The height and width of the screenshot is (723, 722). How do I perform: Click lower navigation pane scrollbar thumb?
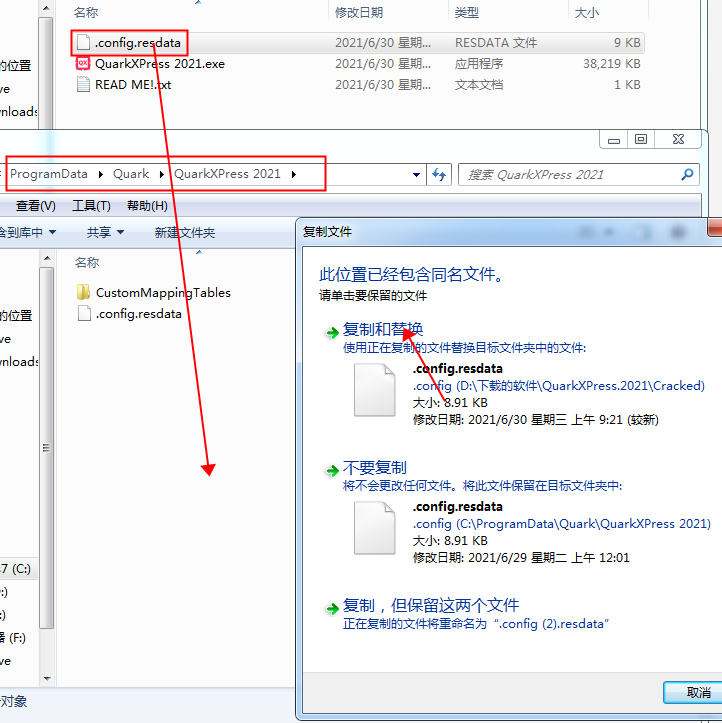click(x=47, y=447)
